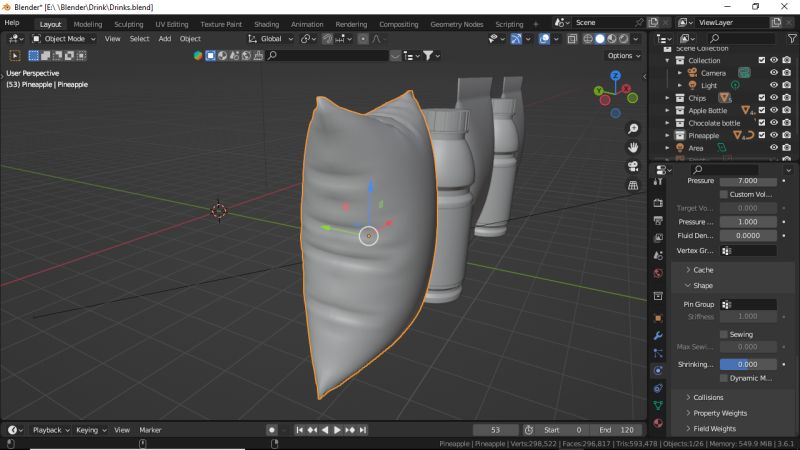800x450 pixels.
Task: Click the Pressure 7.000 value field
Action: pyautogui.click(x=748, y=181)
